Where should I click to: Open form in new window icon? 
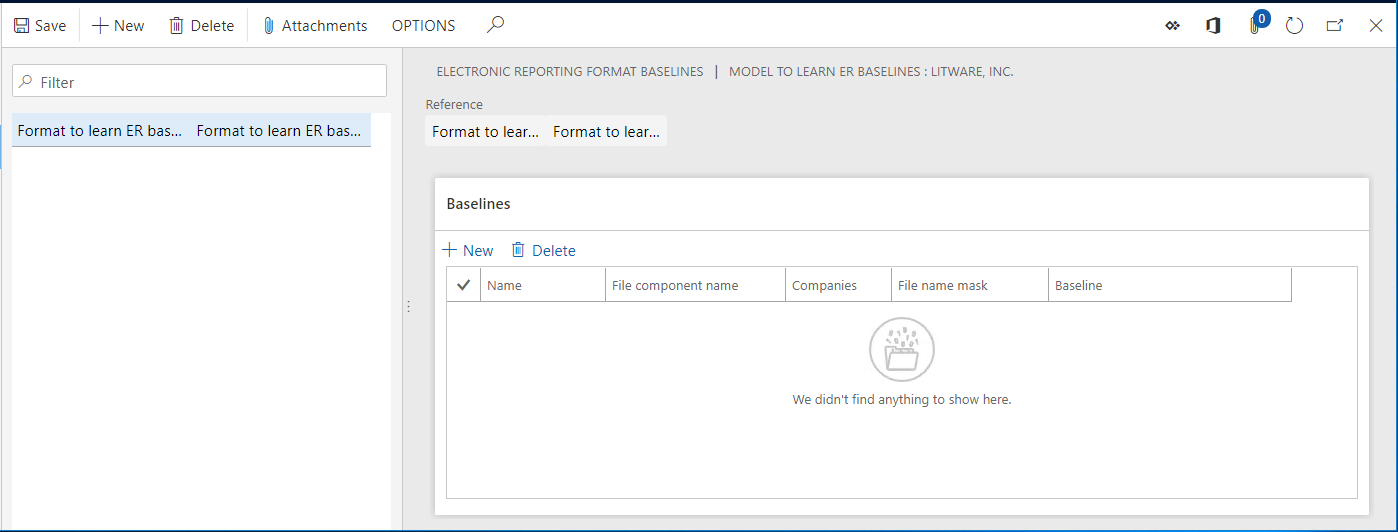[x=1335, y=26]
